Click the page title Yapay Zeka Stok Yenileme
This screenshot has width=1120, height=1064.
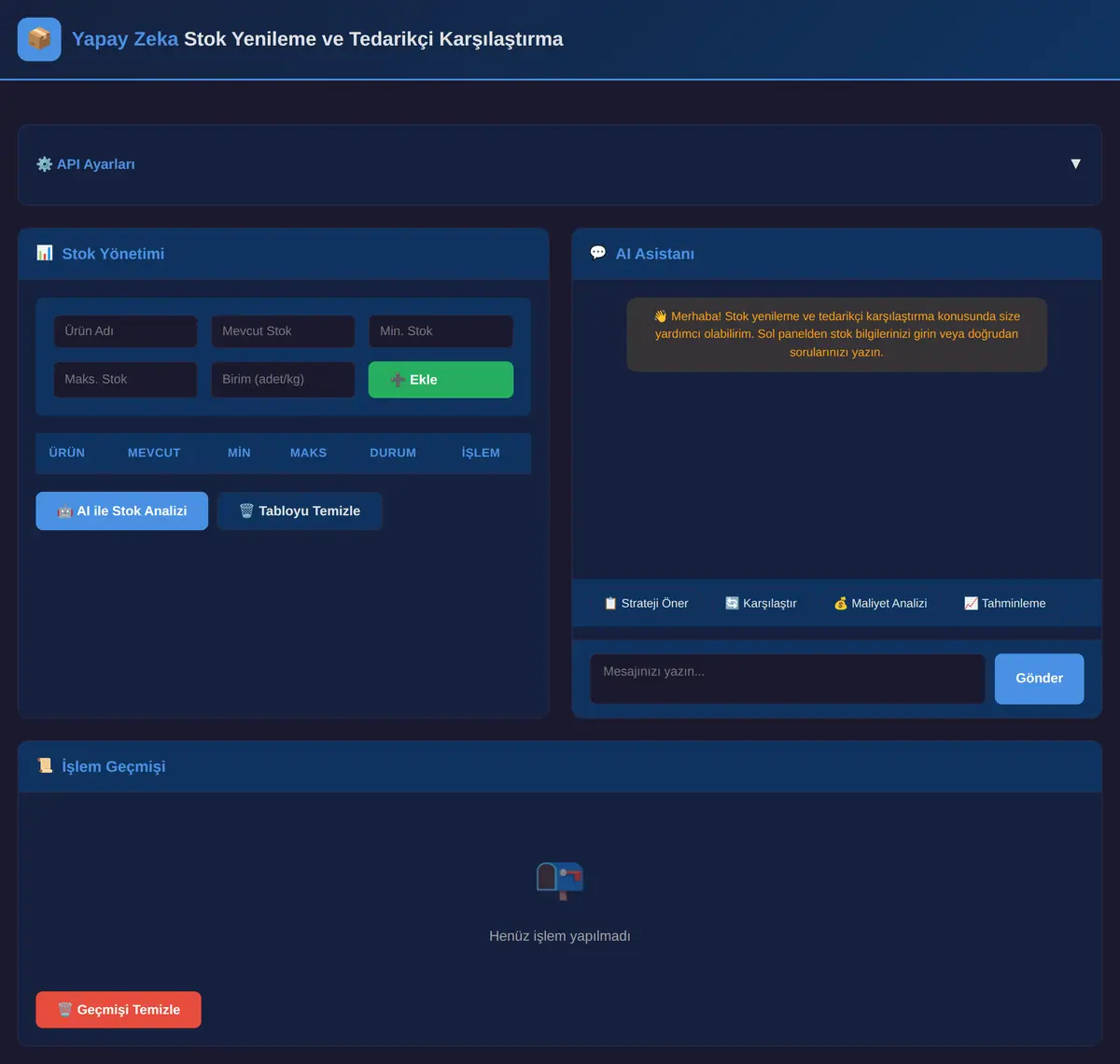click(317, 39)
